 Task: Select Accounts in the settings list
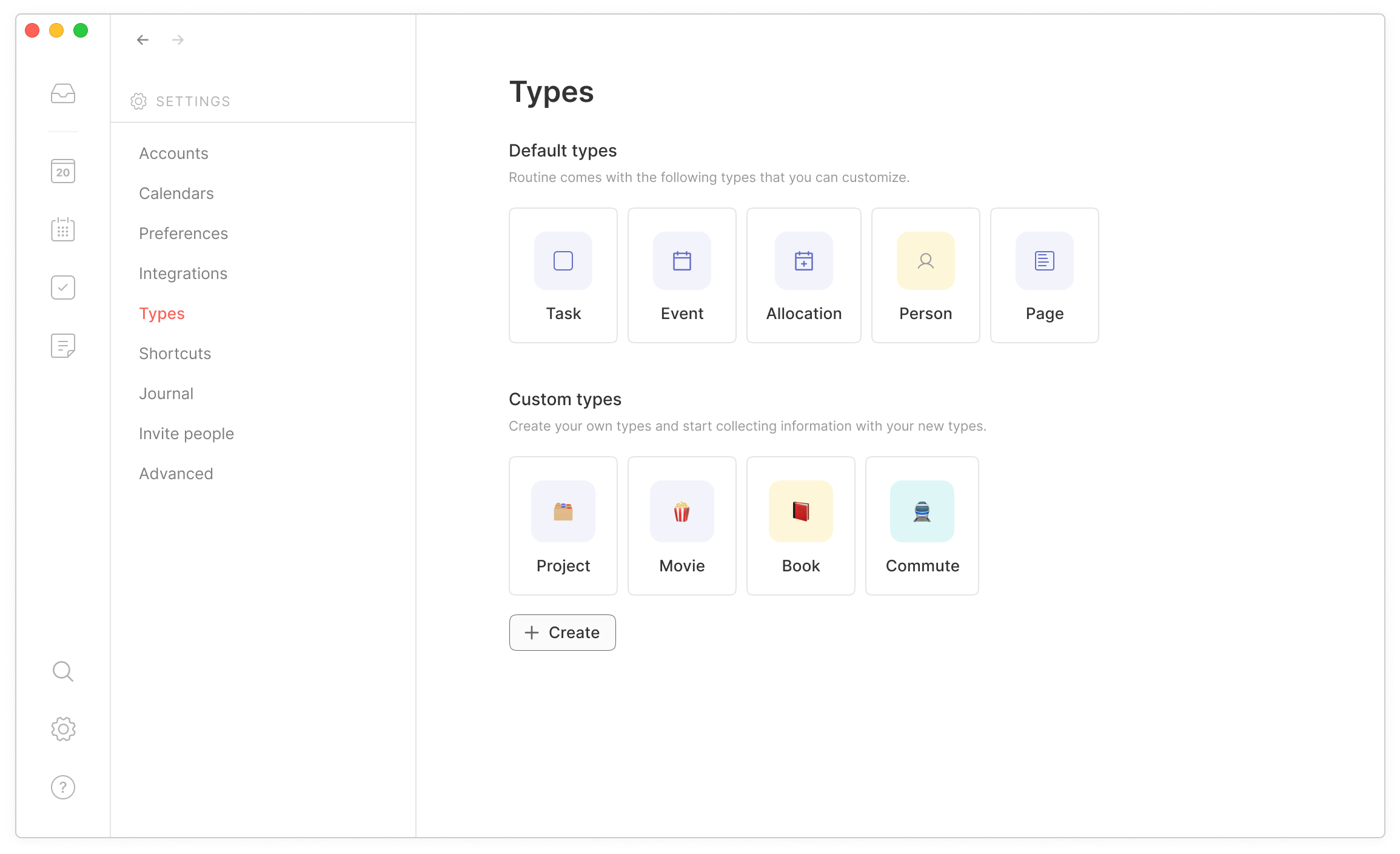coord(173,153)
